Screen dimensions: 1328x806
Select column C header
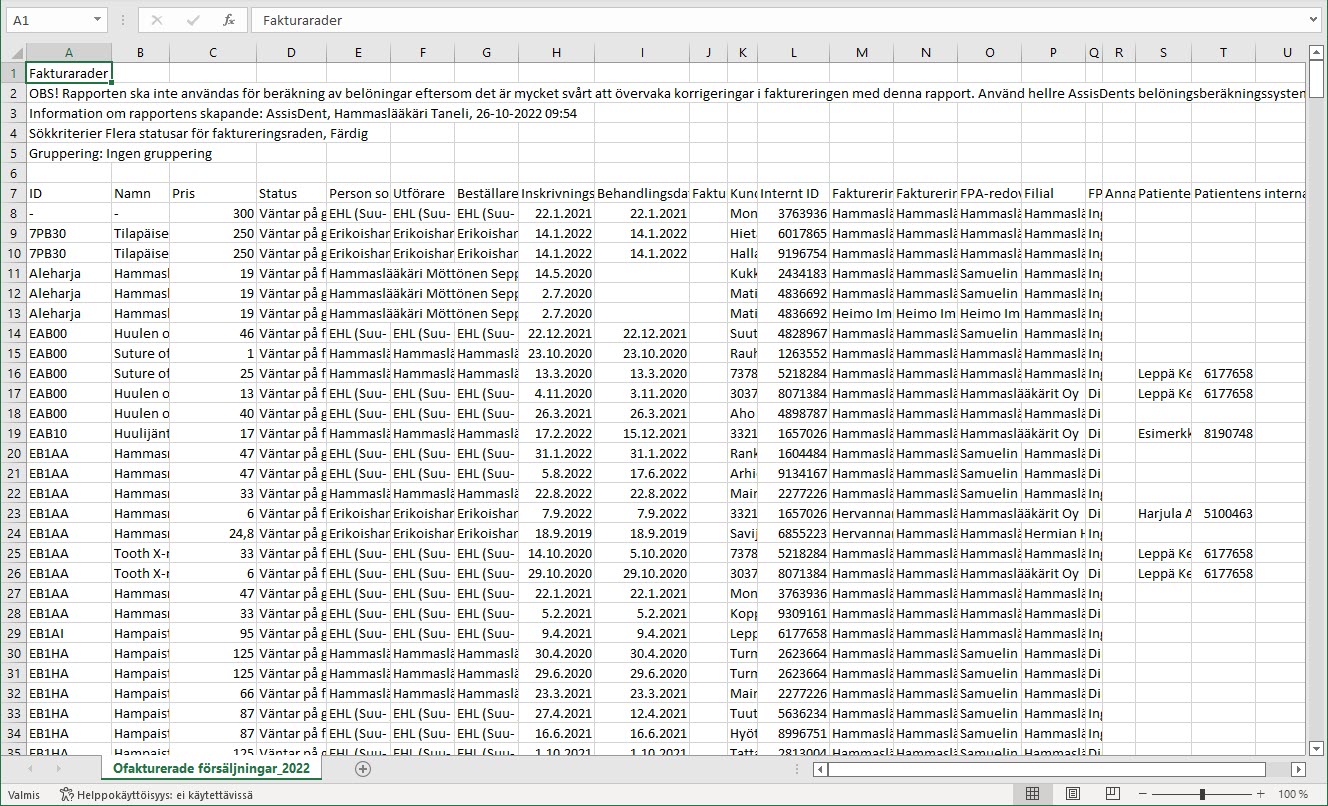click(213, 53)
